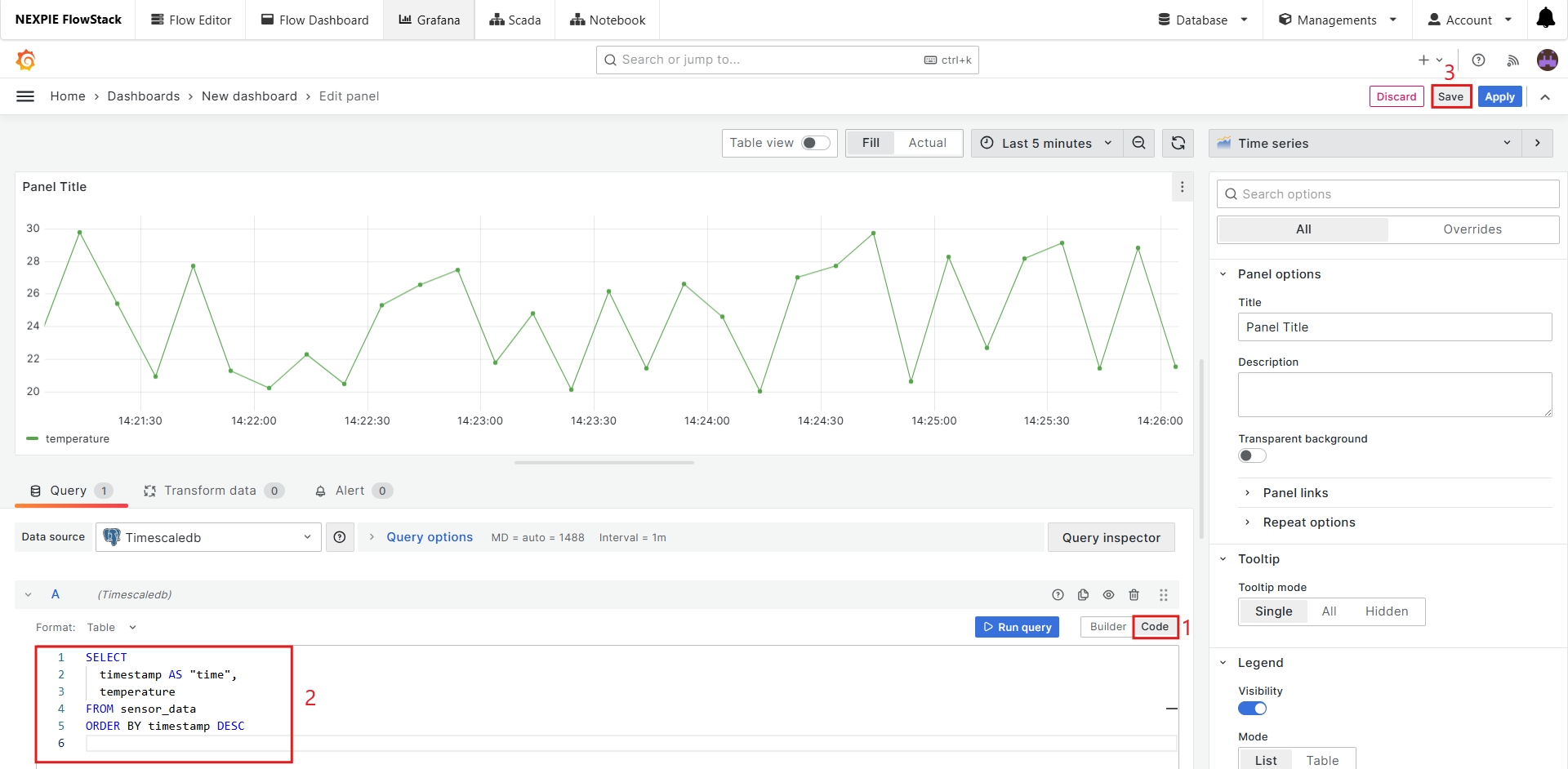The image size is (1568, 769).
Task: Click the Time series visualization icon
Action: pyautogui.click(x=1223, y=143)
